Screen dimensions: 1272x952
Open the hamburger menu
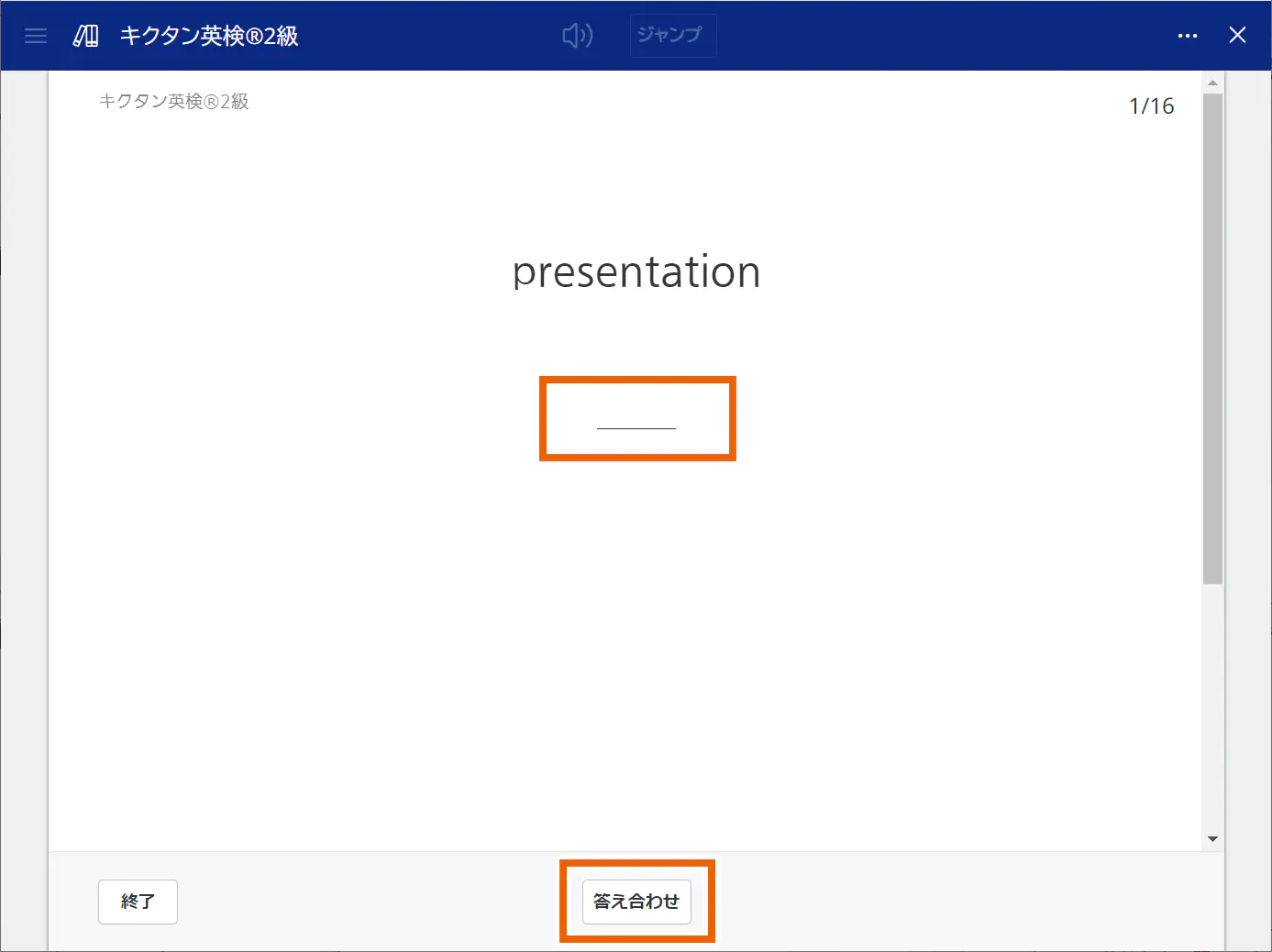click(36, 36)
